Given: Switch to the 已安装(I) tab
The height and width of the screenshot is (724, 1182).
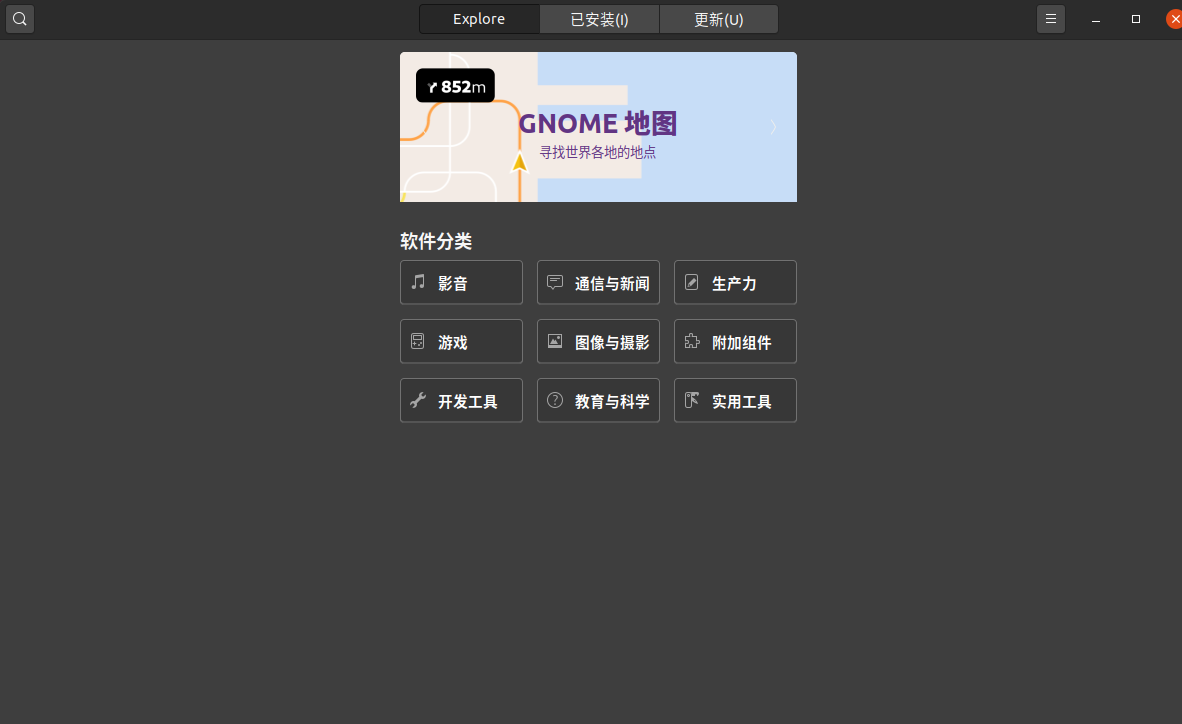Looking at the screenshot, I should [x=599, y=19].
